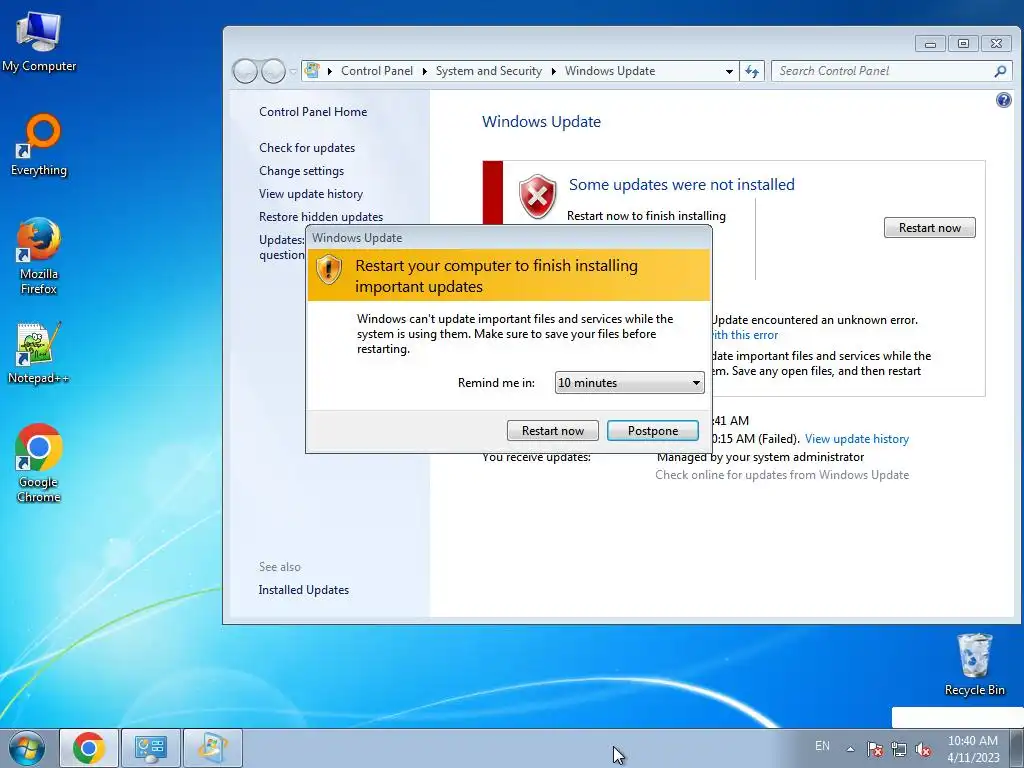Viewport: 1024px width, 768px height.
Task: Open Change settings link
Action: pos(301,170)
